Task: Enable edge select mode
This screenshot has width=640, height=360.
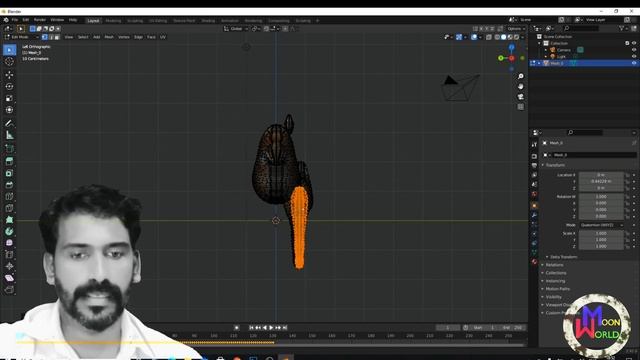Action: pos(51,37)
